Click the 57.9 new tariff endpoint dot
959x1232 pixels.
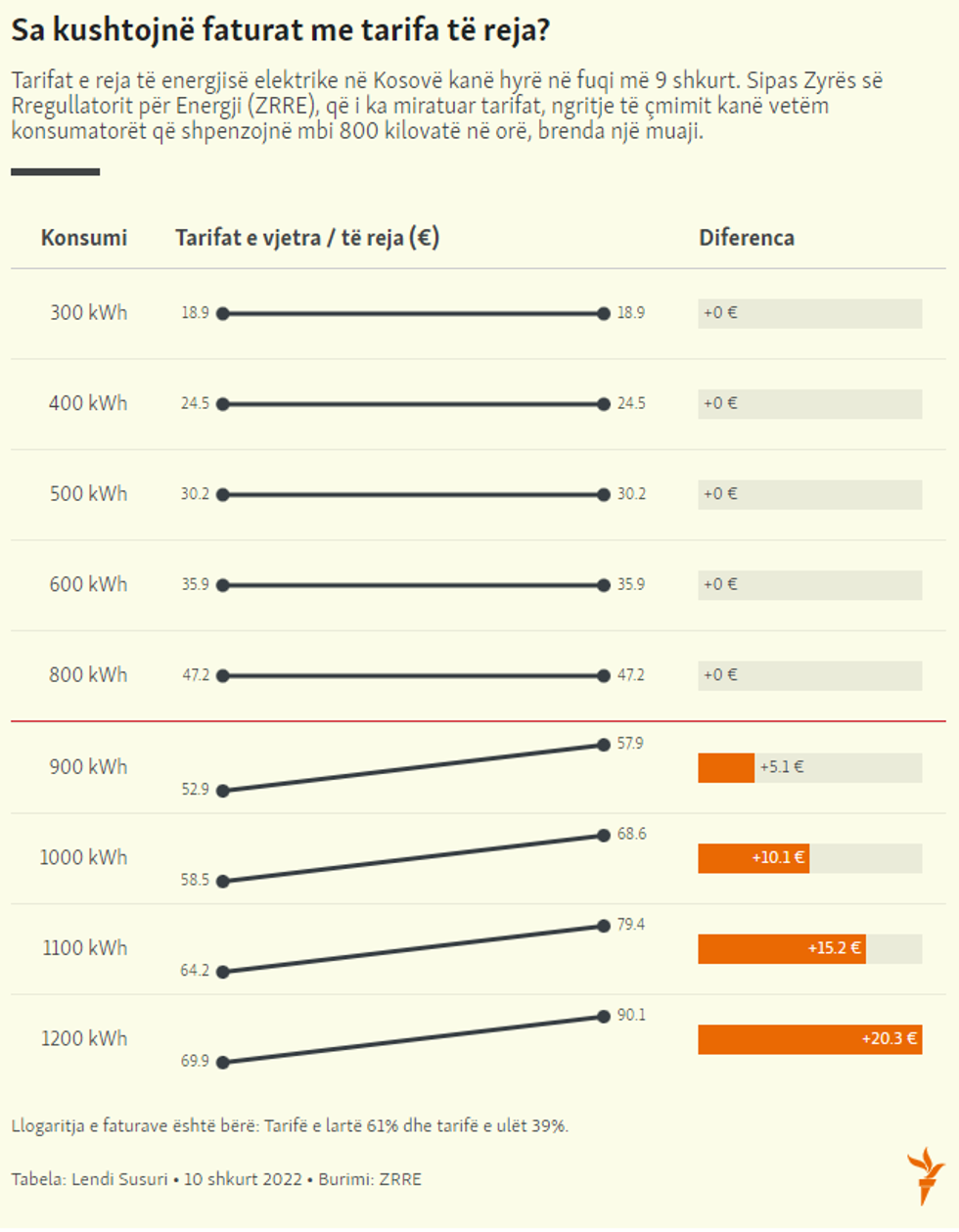(x=604, y=746)
